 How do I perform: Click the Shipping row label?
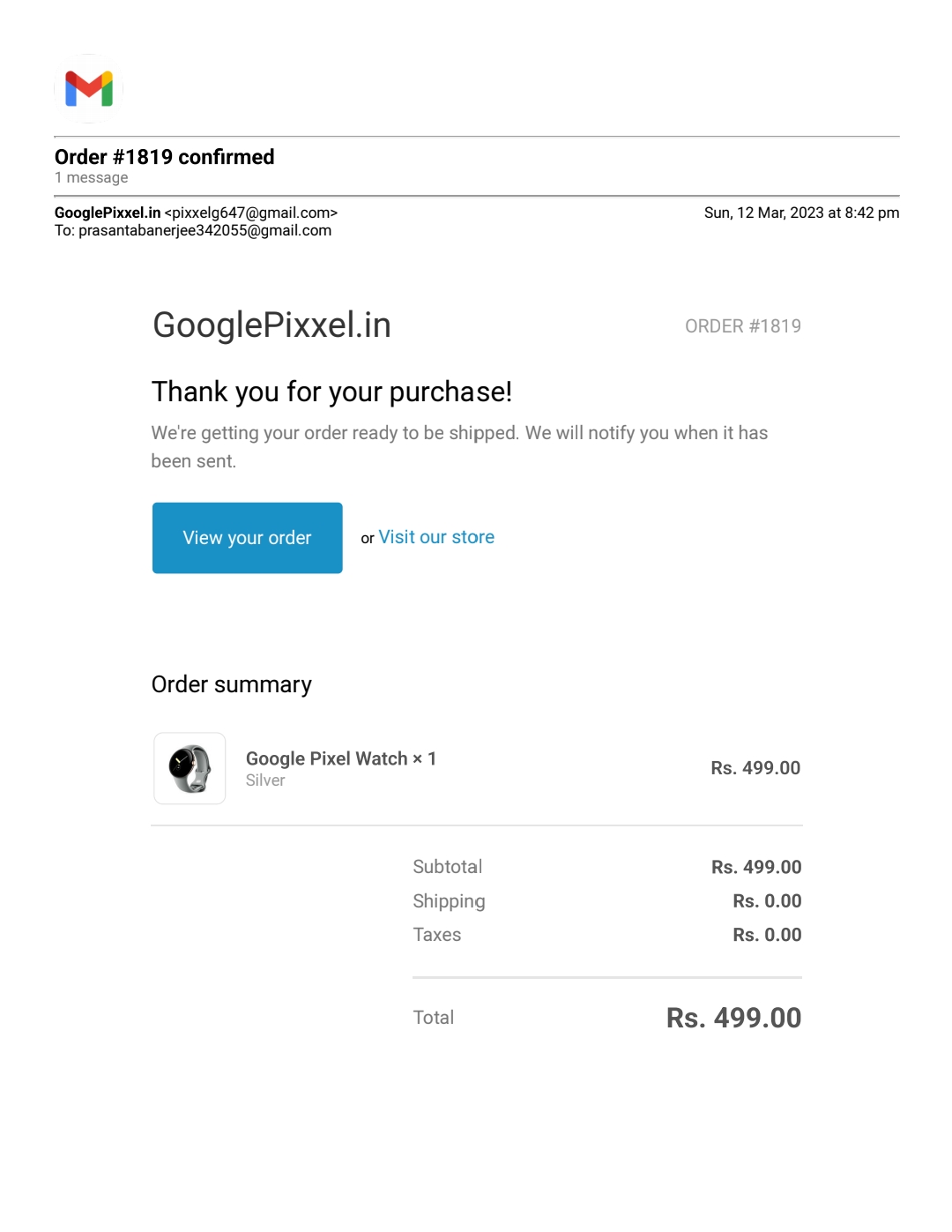(x=449, y=901)
